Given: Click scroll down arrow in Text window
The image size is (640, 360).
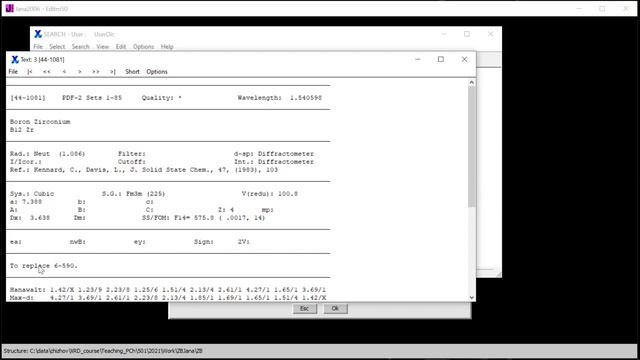Looking at the screenshot, I should [x=471, y=298].
